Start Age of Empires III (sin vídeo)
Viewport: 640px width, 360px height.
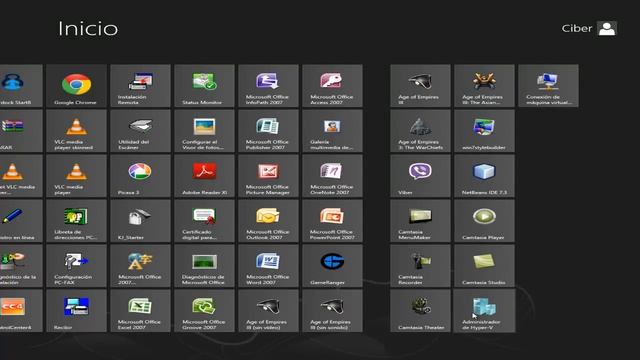click(269, 311)
